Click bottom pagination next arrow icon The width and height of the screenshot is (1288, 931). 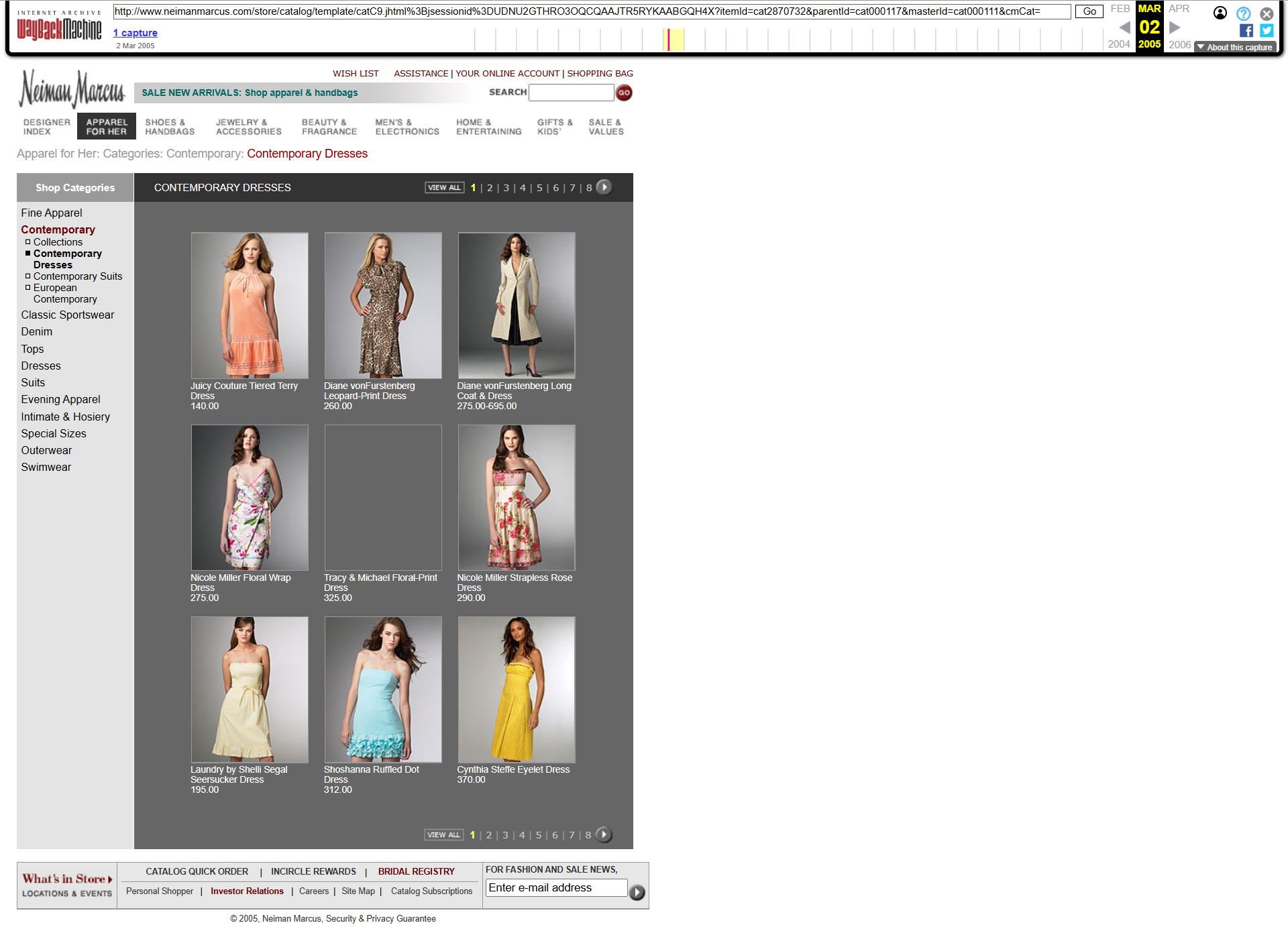coord(603,835)
